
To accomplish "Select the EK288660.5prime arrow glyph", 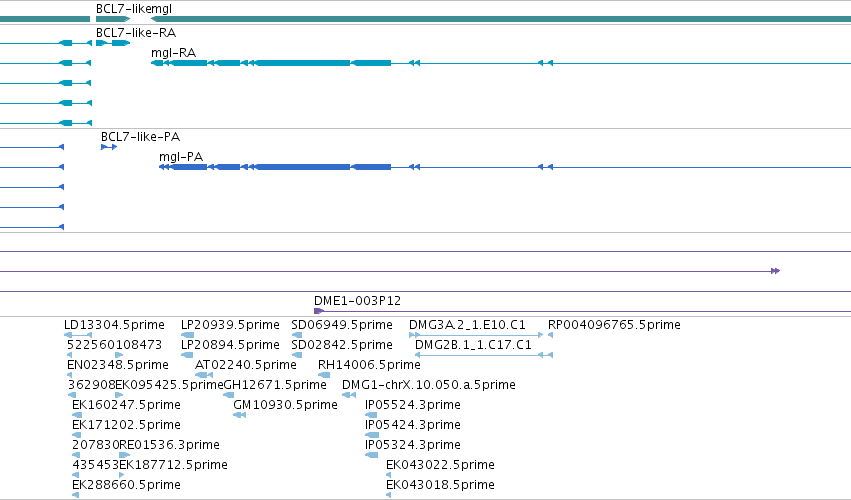I will [75, 495].
